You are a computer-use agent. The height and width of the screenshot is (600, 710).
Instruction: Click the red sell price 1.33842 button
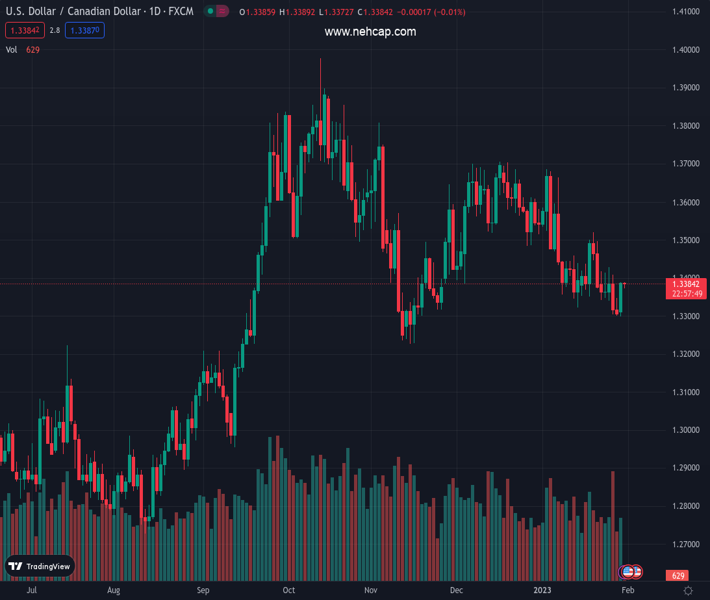coord(22,31)
